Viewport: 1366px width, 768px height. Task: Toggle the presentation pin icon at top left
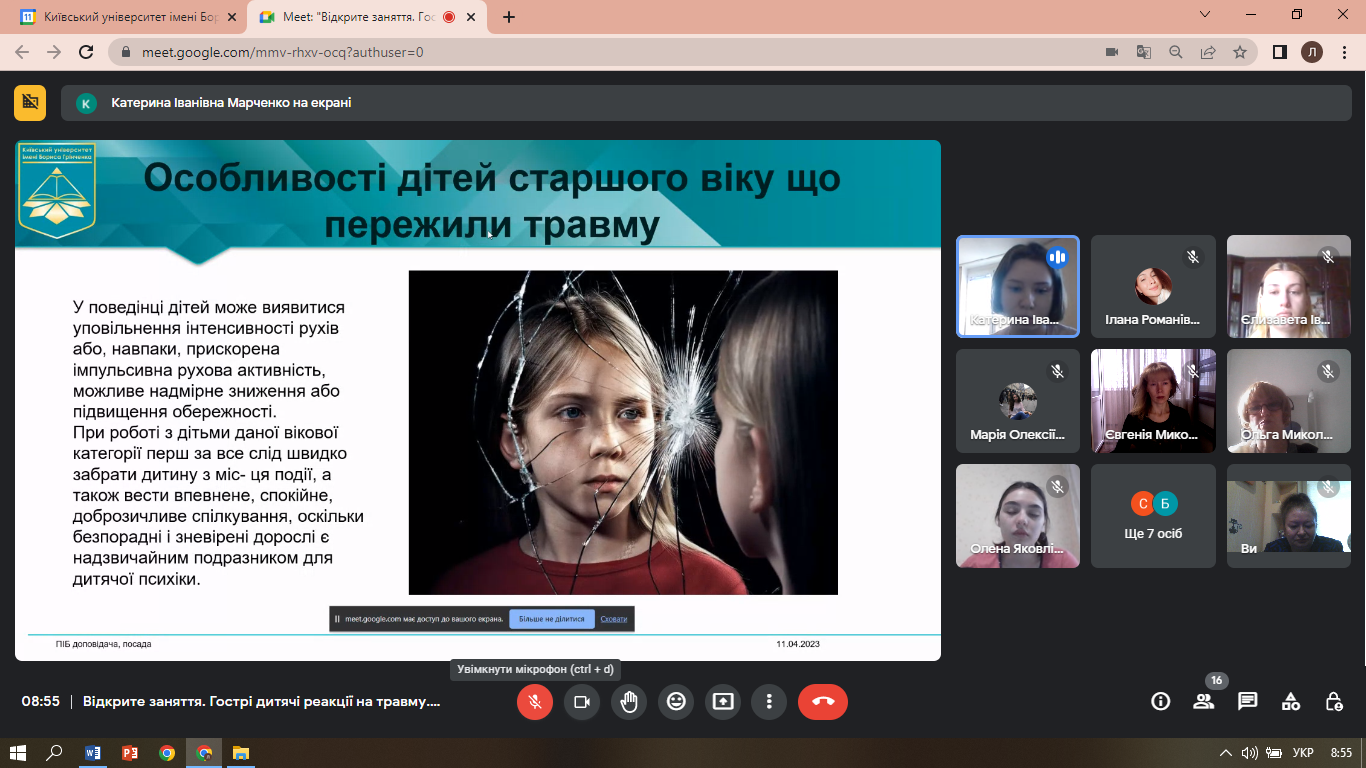pos(30,102)
